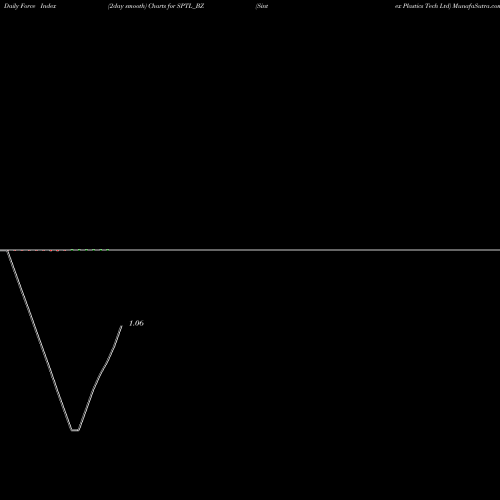Select the 1.06 value label
The height and width of the screenshot is (500, 500).
coord(136,323)
